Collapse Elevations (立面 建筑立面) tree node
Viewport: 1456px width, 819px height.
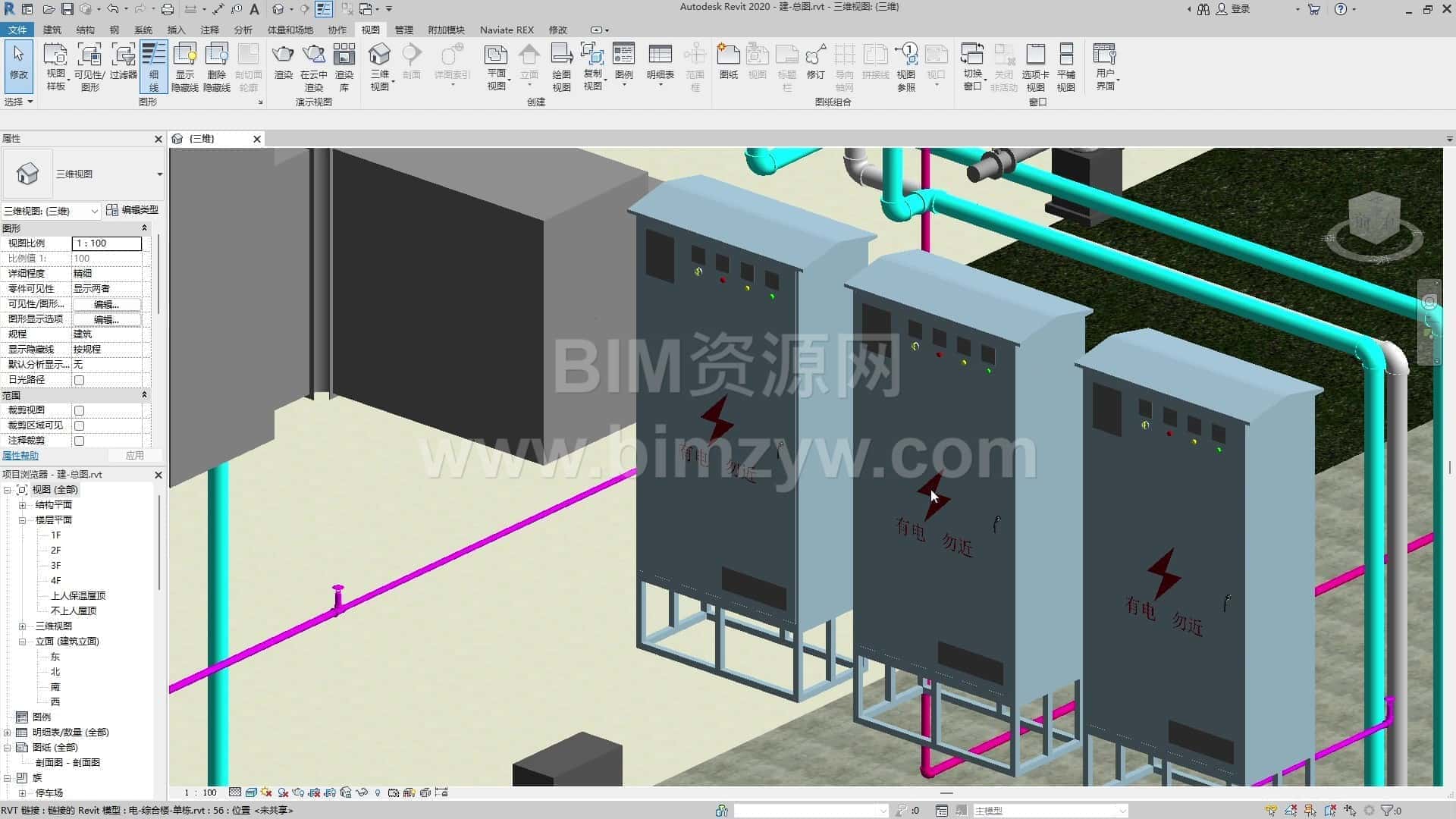click(x=22, y=642)
